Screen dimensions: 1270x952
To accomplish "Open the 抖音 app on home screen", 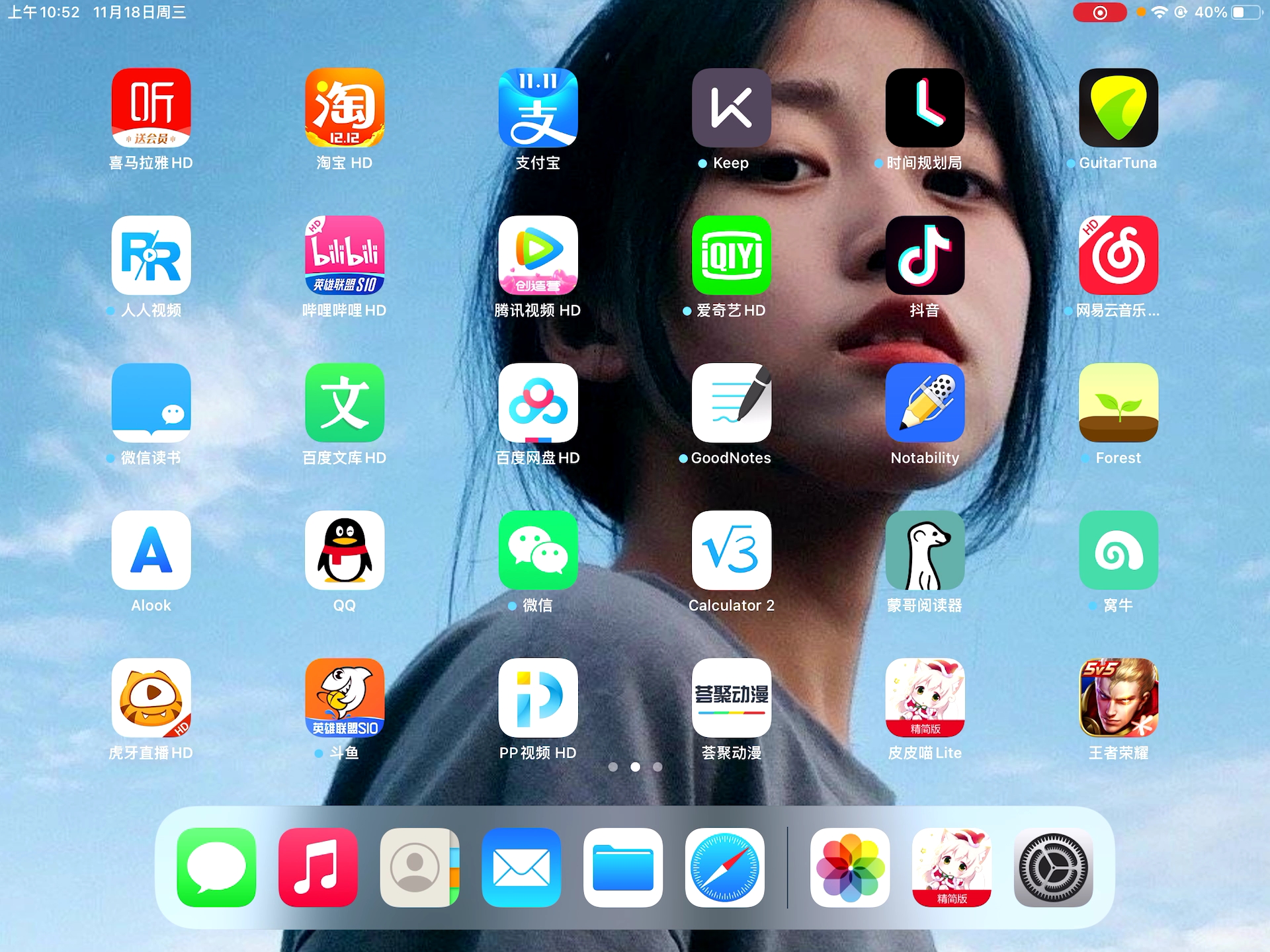I will [x=925, y=255].
